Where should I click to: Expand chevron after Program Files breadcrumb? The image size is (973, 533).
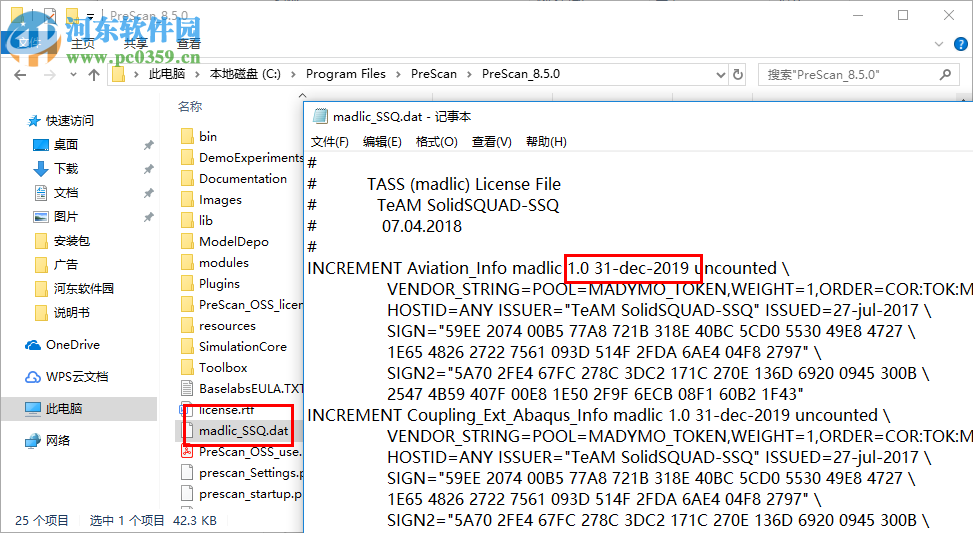398,74
